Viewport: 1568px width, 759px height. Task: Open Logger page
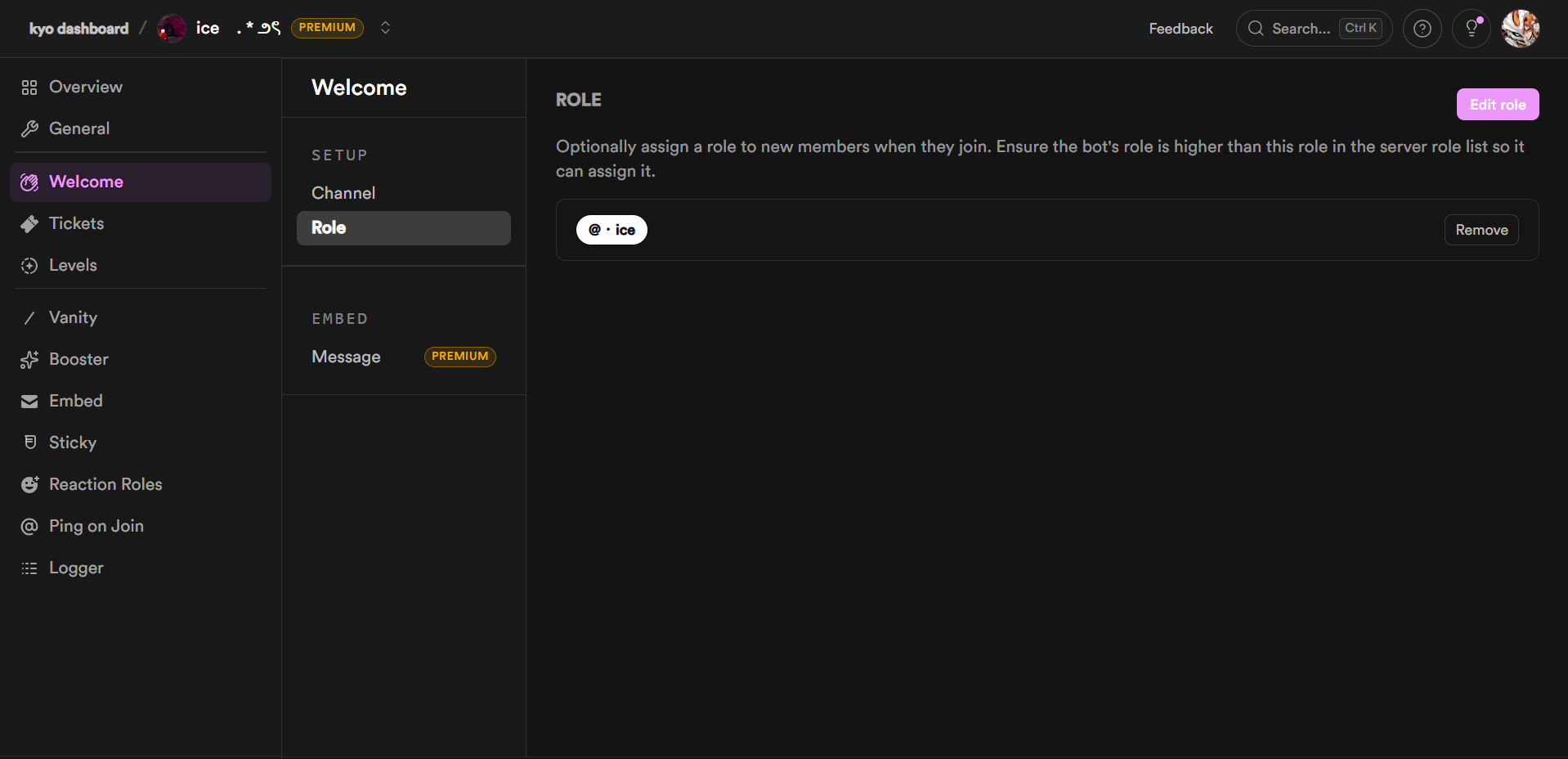[x=141, y=568]
